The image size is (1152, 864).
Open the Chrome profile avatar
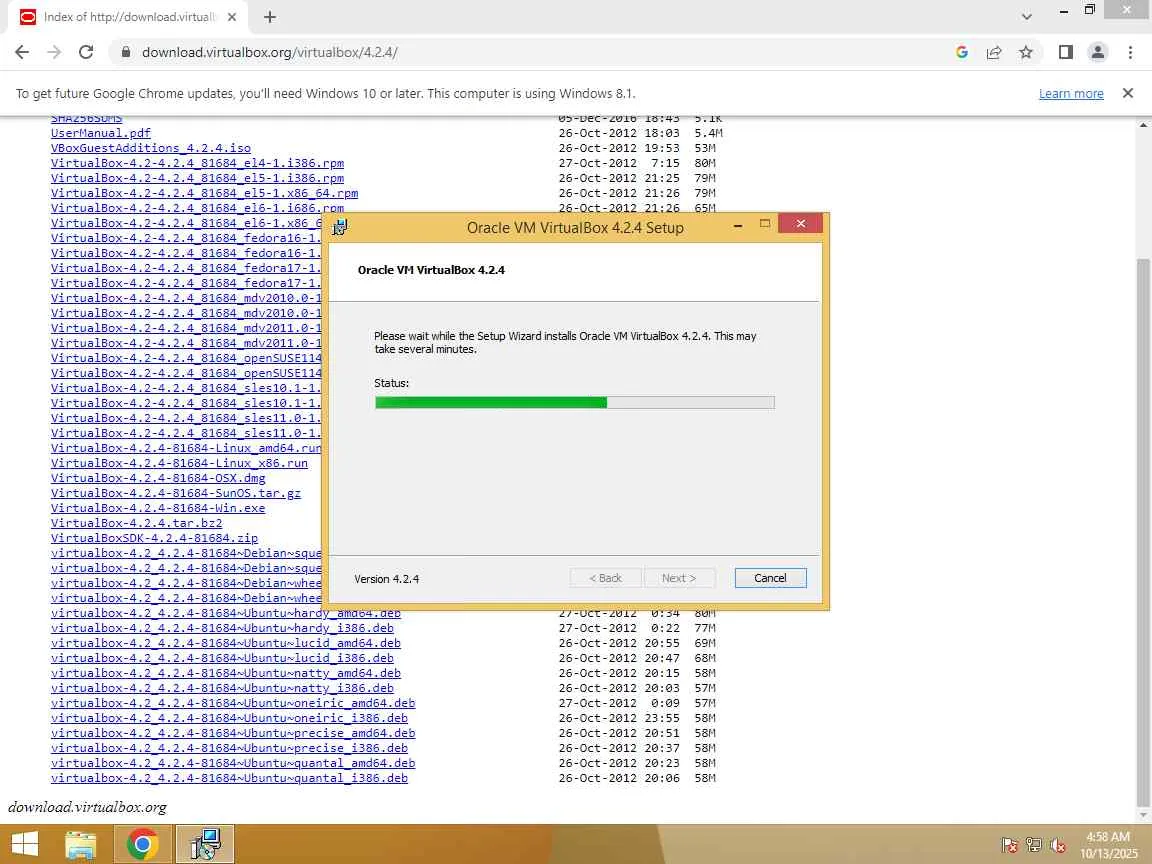pos(1098,52)
